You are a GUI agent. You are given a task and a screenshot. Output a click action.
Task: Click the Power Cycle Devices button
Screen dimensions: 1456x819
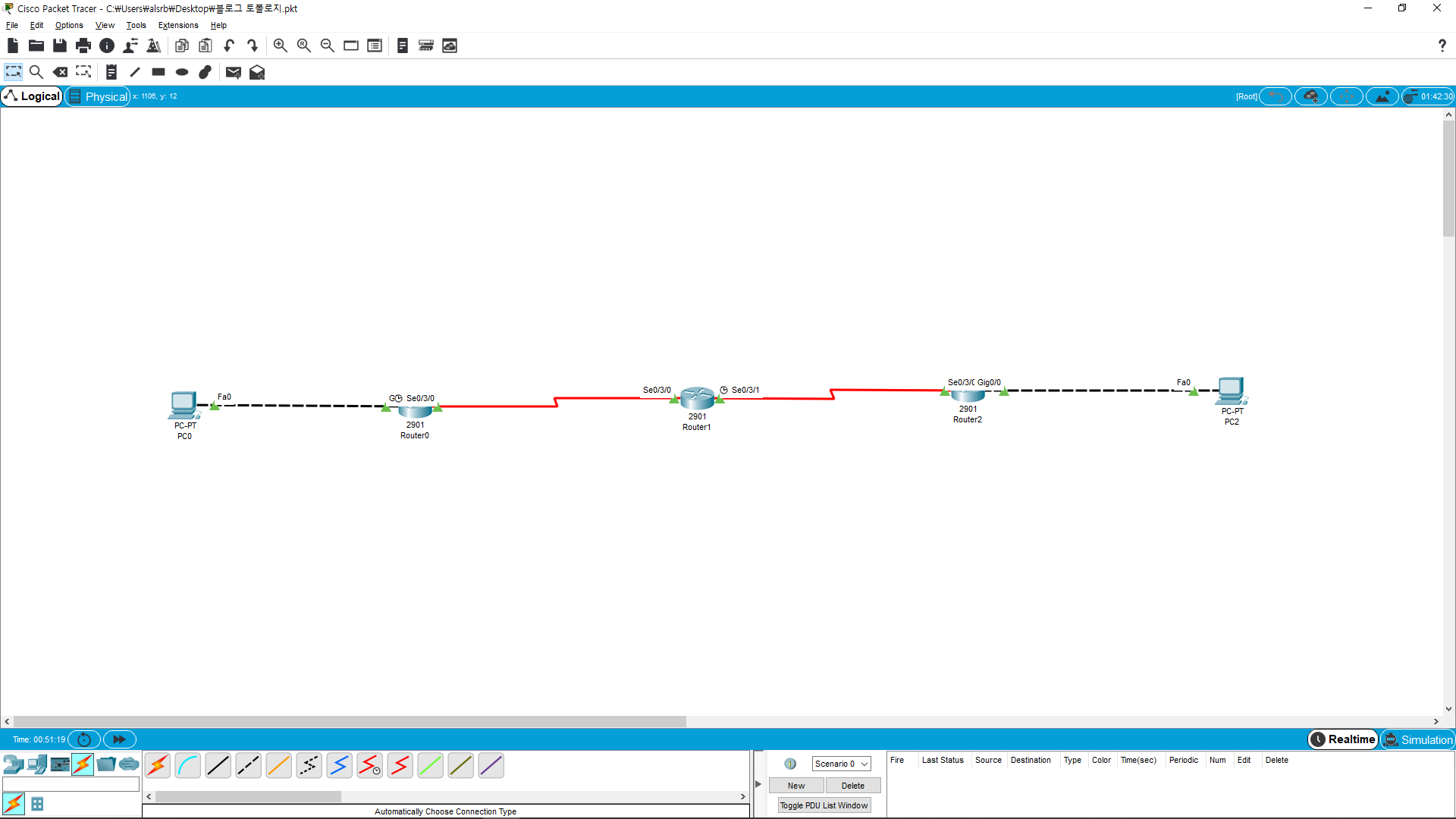tap(84, 739)
